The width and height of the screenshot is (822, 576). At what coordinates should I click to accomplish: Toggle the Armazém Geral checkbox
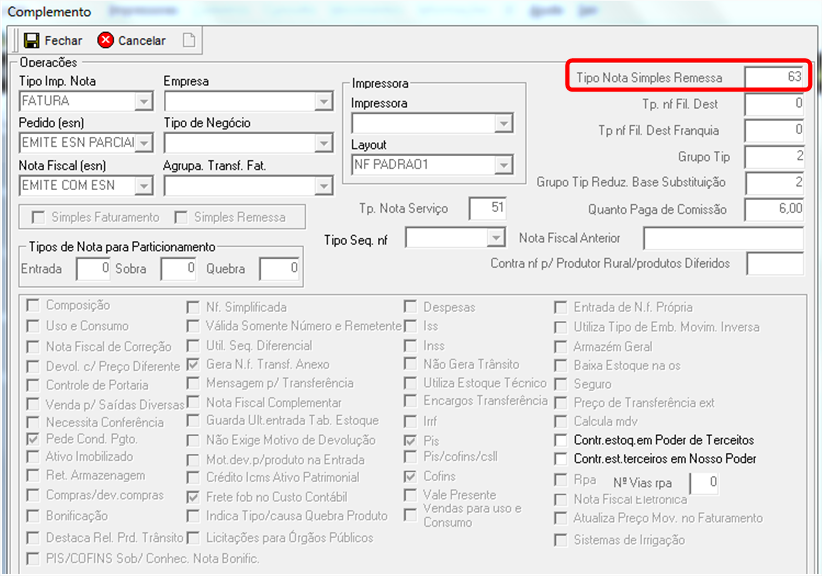[x=561, y=346]
